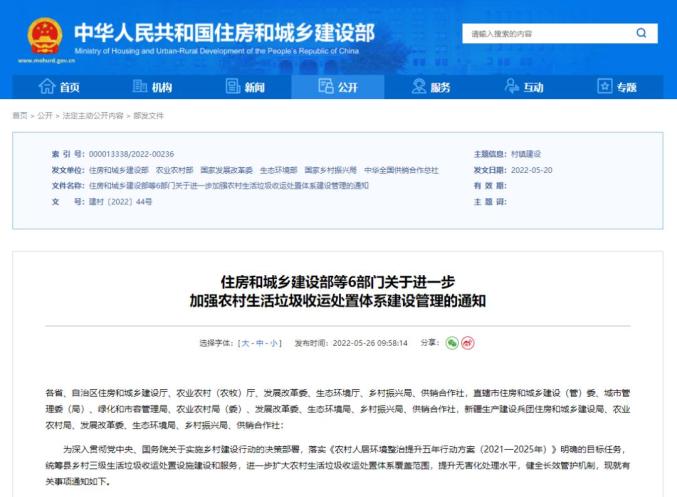Set font size to 中
Image resolution: width=677 pixels, height=497 pixels.
coord(260,343)
